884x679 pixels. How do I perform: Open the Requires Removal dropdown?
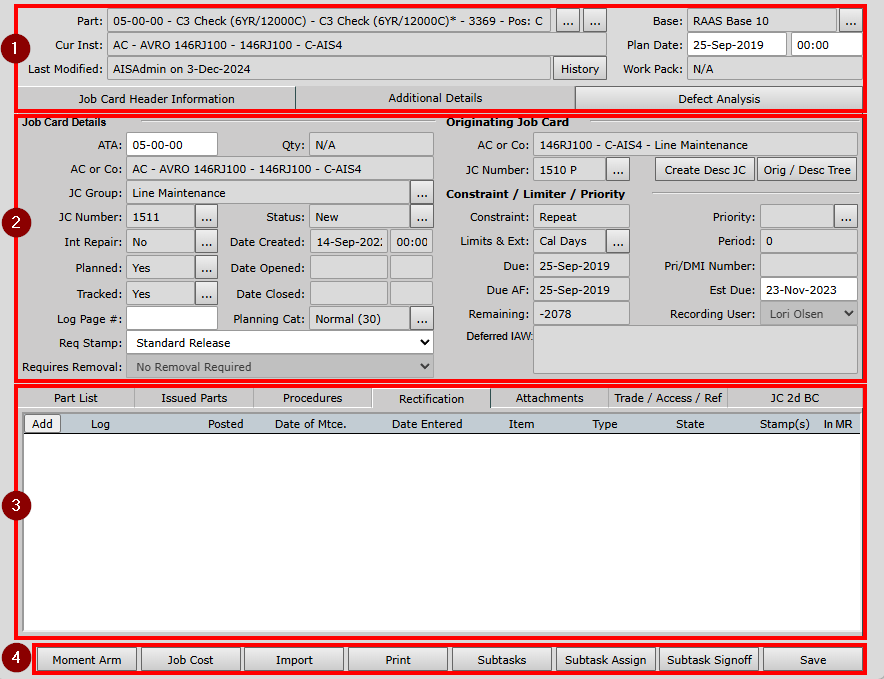coord(280,367)
